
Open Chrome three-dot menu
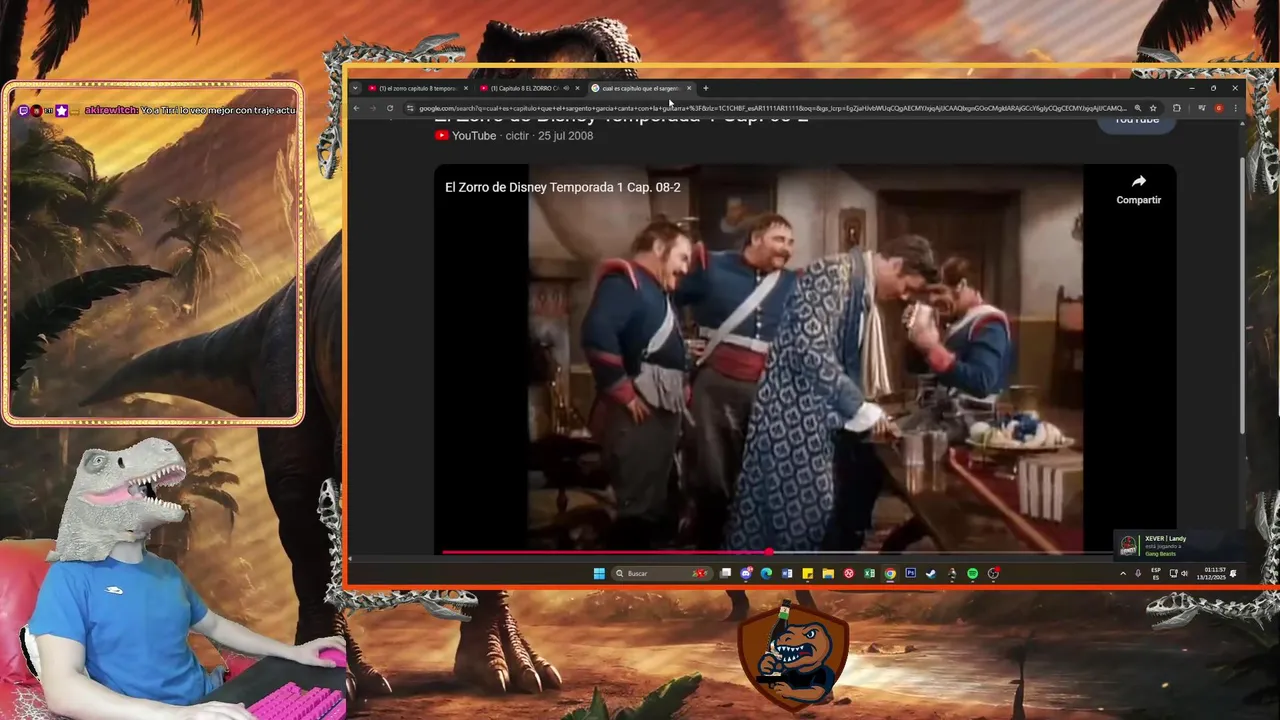point(1236,108)
